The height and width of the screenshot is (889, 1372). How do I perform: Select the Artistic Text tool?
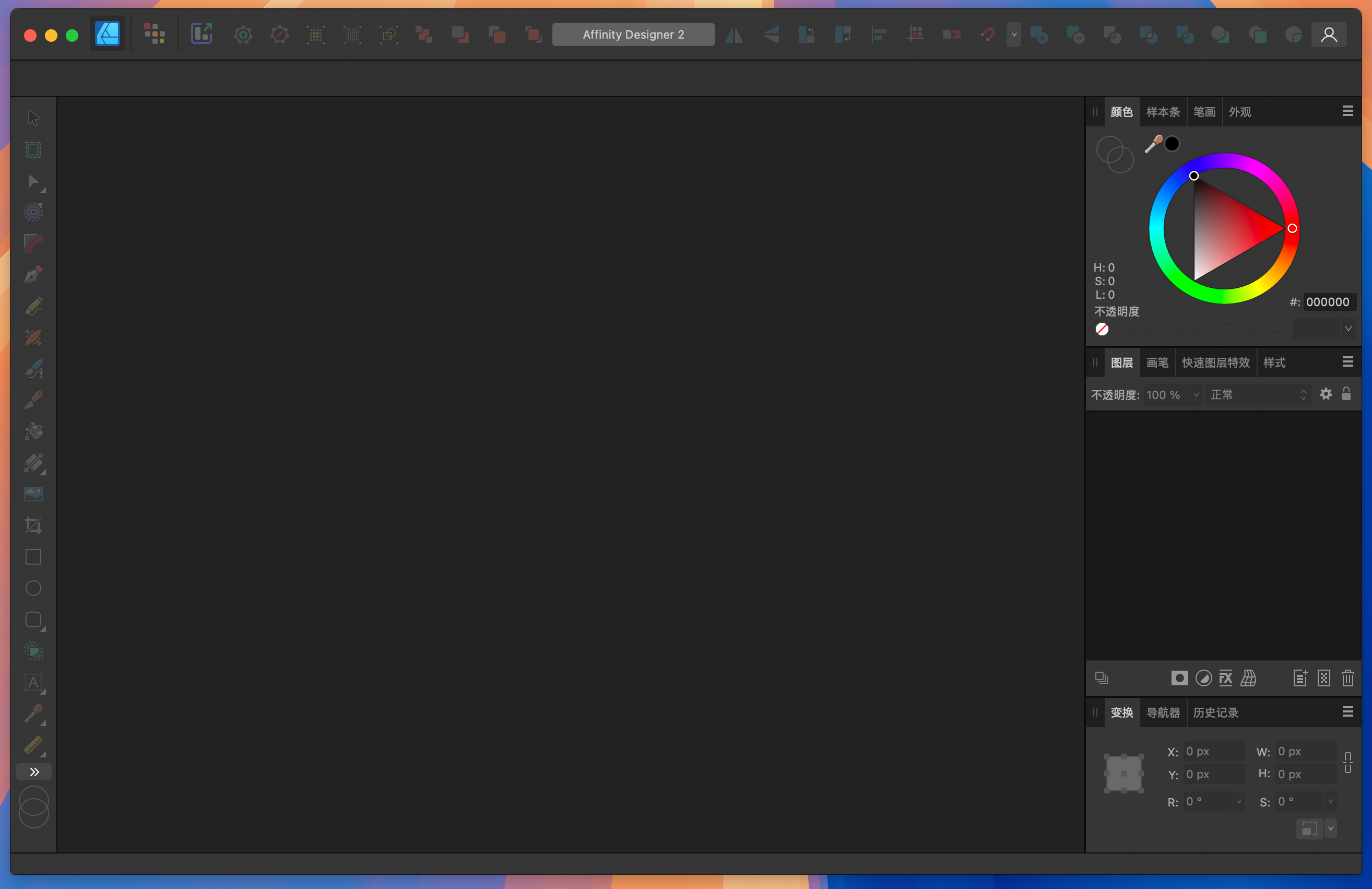tap(32, 684)
